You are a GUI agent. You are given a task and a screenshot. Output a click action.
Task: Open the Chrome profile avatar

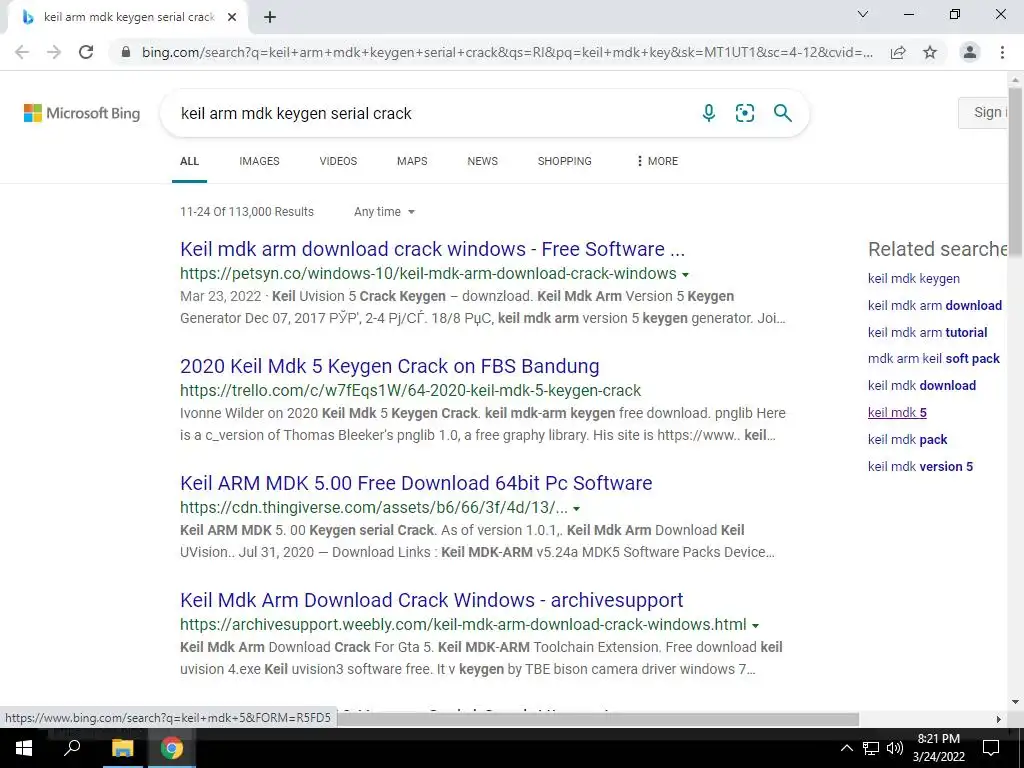click(970, 52)
